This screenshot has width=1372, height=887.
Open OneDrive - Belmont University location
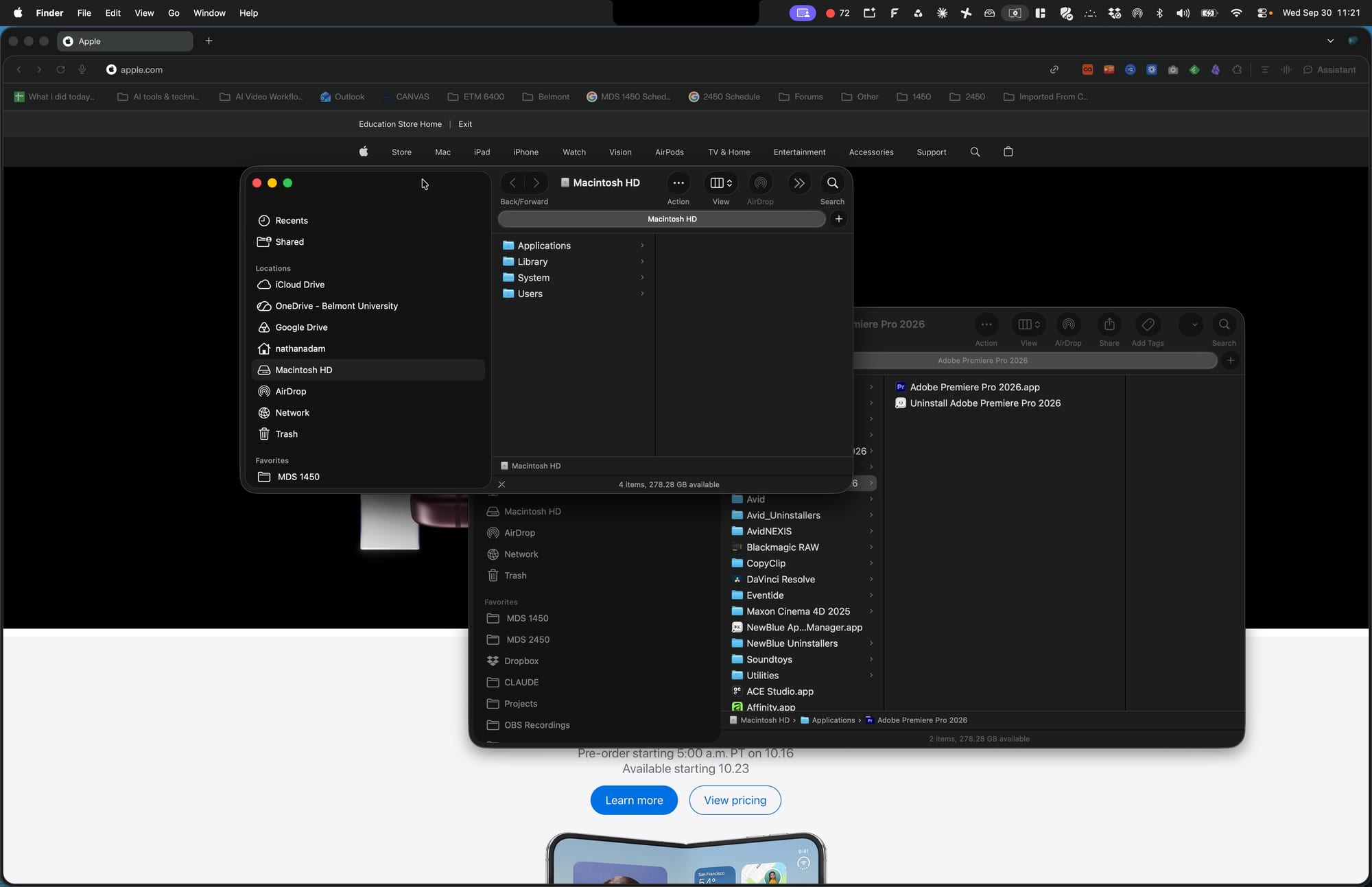pyautogui.click(x=368, y=306)
